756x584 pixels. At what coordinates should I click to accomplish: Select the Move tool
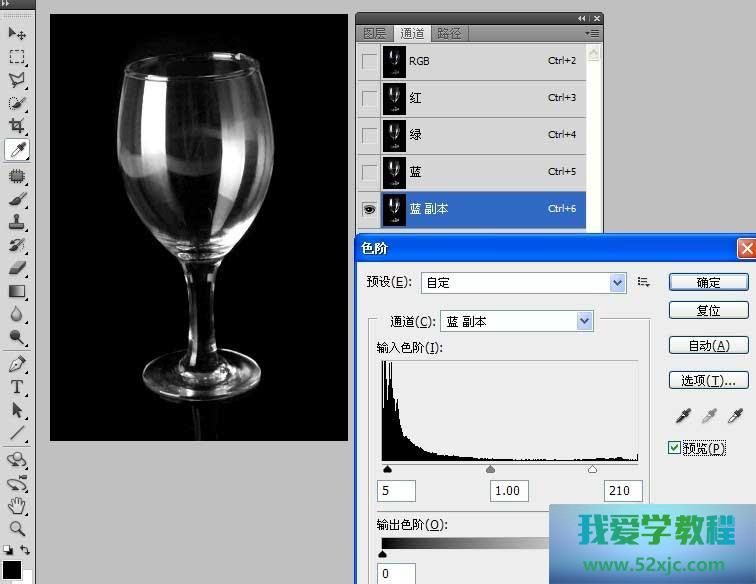17,34
